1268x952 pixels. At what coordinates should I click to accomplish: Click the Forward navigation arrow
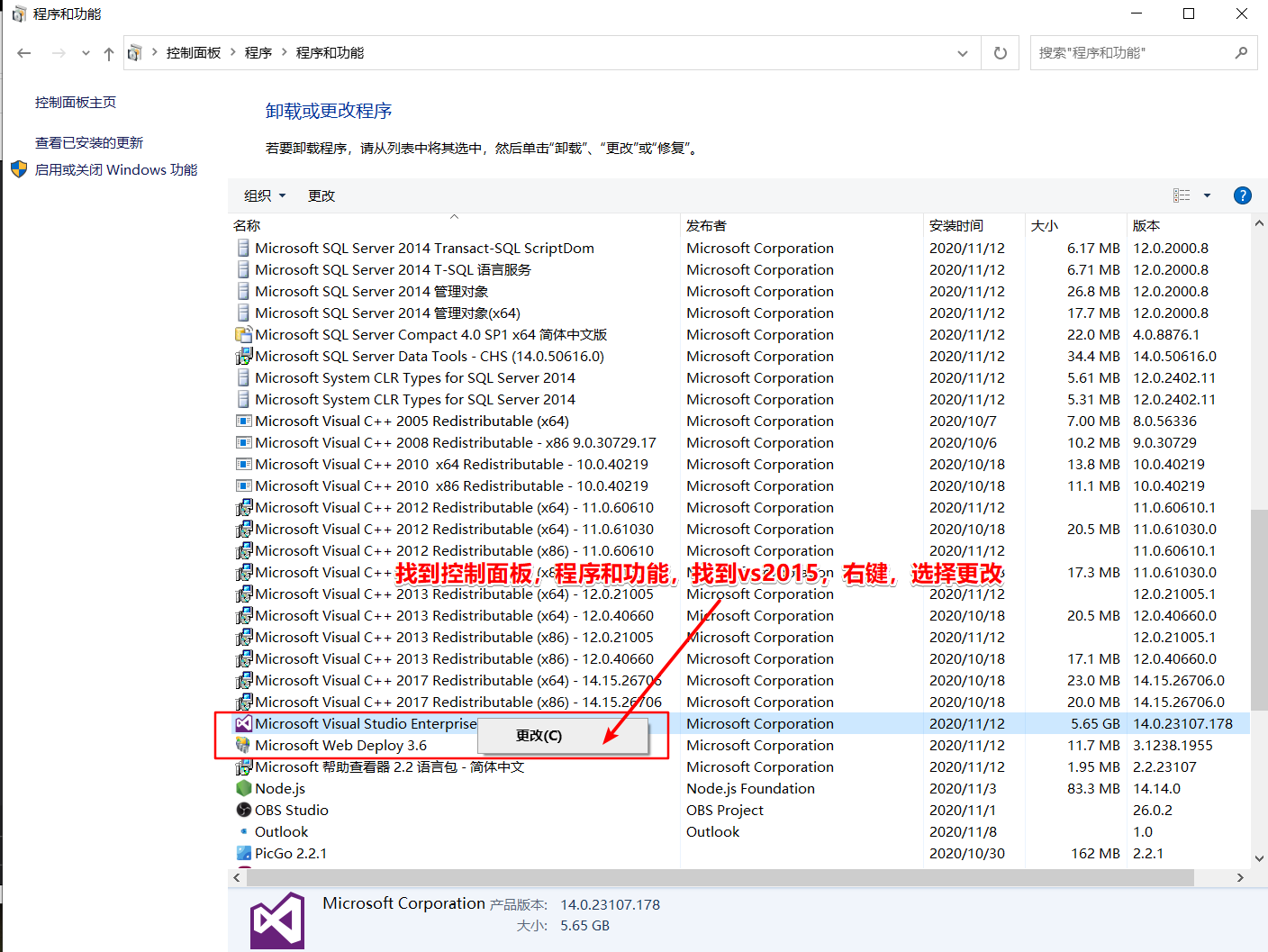[x=59, y=53]
